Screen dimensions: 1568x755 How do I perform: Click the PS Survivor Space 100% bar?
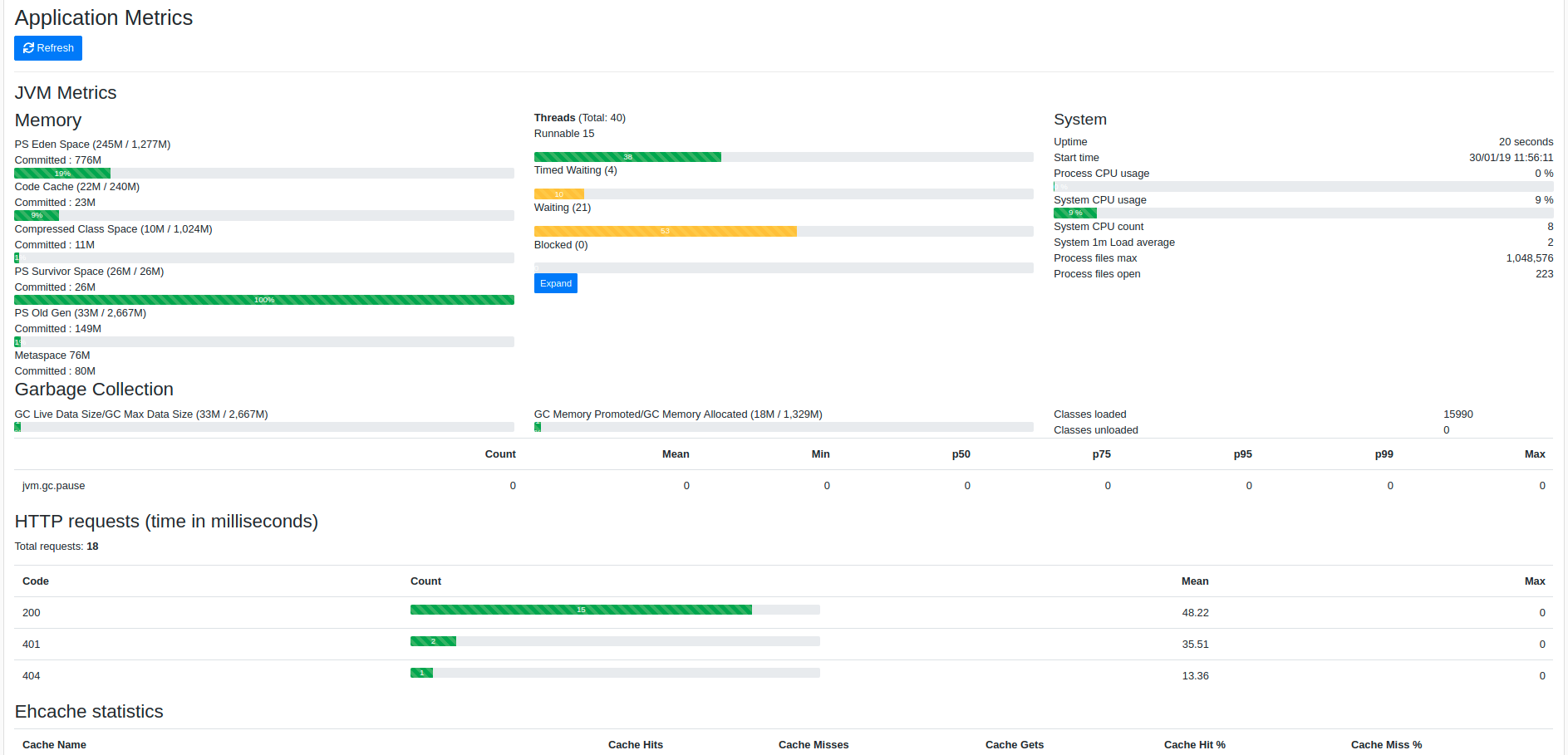263,299
